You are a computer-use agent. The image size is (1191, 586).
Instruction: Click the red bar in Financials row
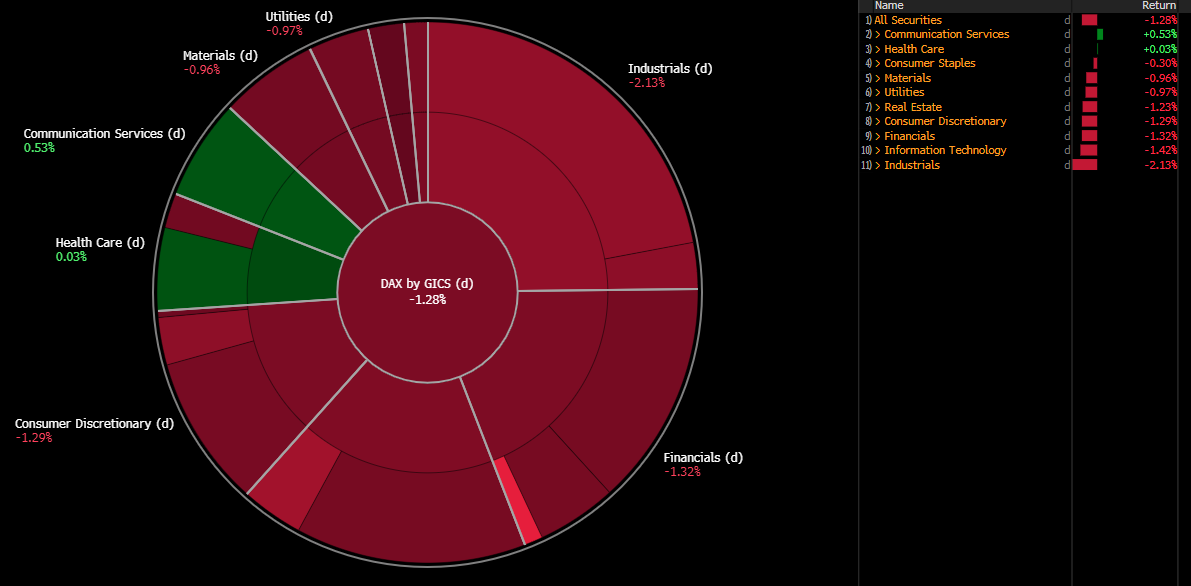pos(1089,136)
